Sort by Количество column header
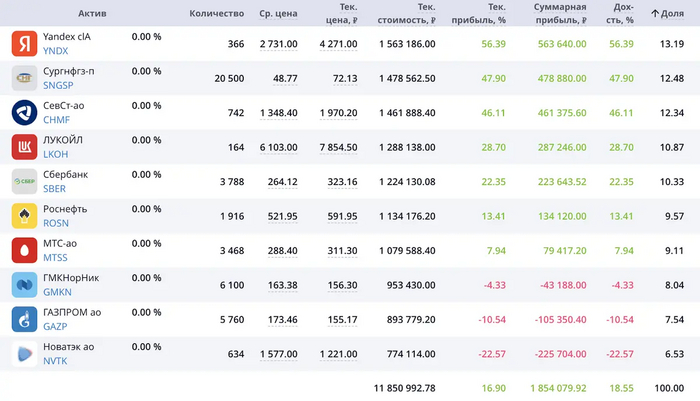Viewport: 700px width, 401px height. pyautogui.click(x=216, y=13)
